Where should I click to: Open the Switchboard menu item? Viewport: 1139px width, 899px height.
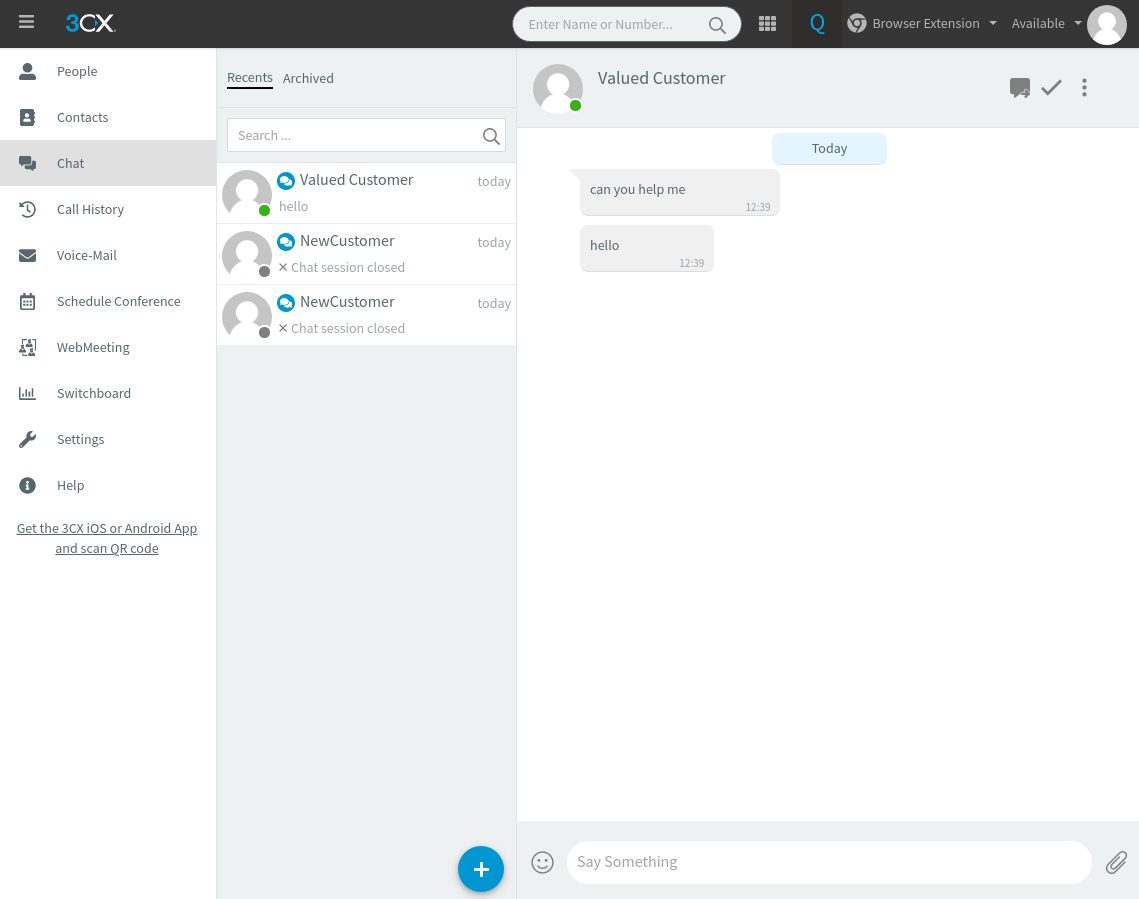click(108, 394)
